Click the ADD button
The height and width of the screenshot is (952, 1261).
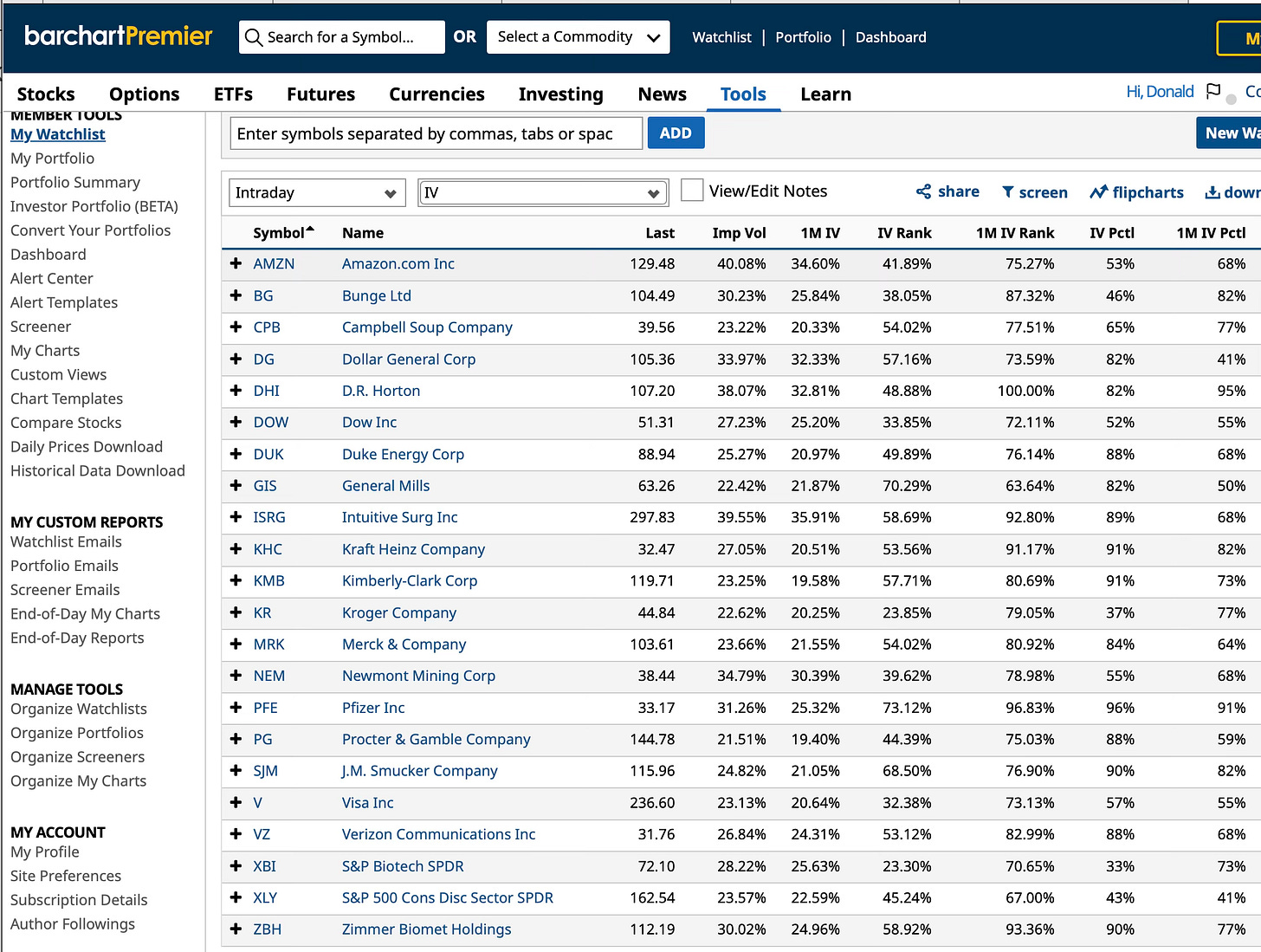click(676, 133)
